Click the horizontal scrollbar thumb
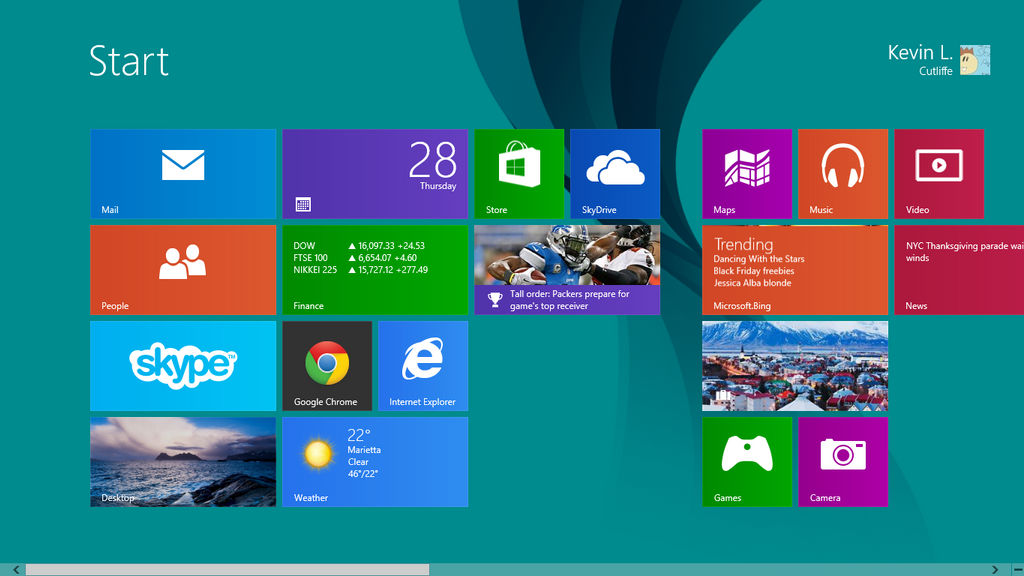The image size is (1024, 576). click(x=227, y=569)
